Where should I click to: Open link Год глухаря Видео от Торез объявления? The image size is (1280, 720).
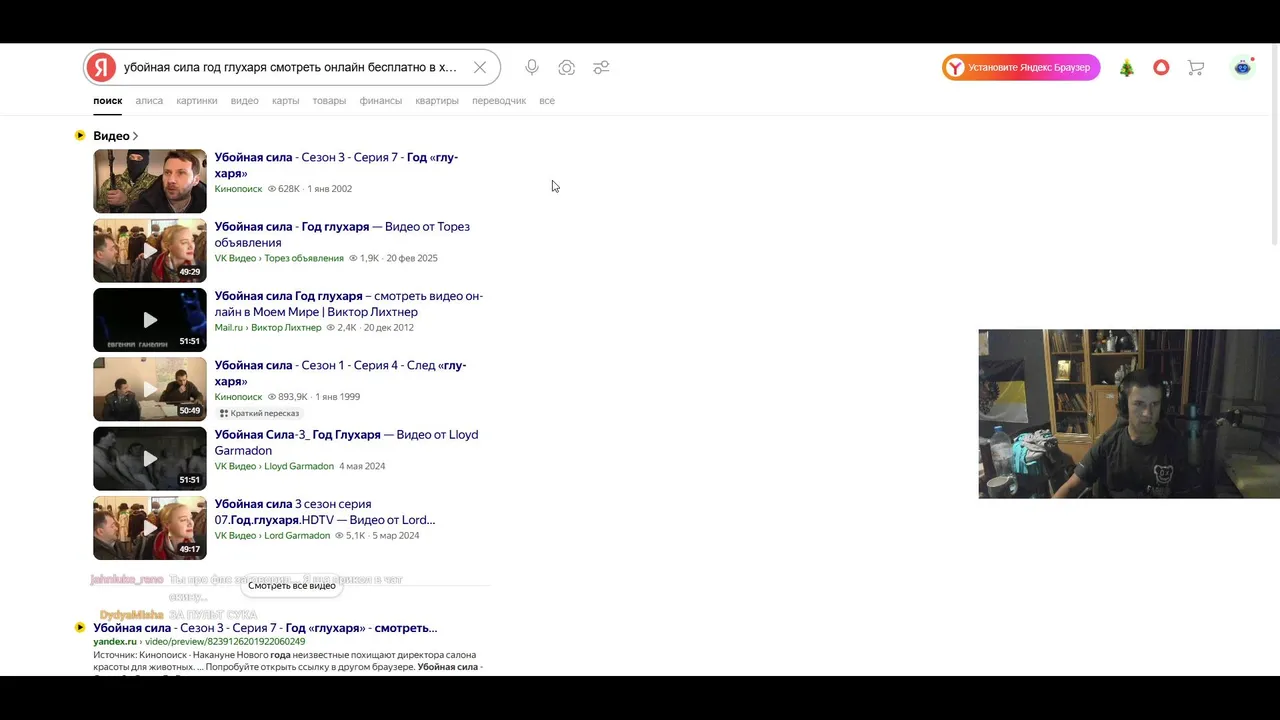[x=342, y=234]
